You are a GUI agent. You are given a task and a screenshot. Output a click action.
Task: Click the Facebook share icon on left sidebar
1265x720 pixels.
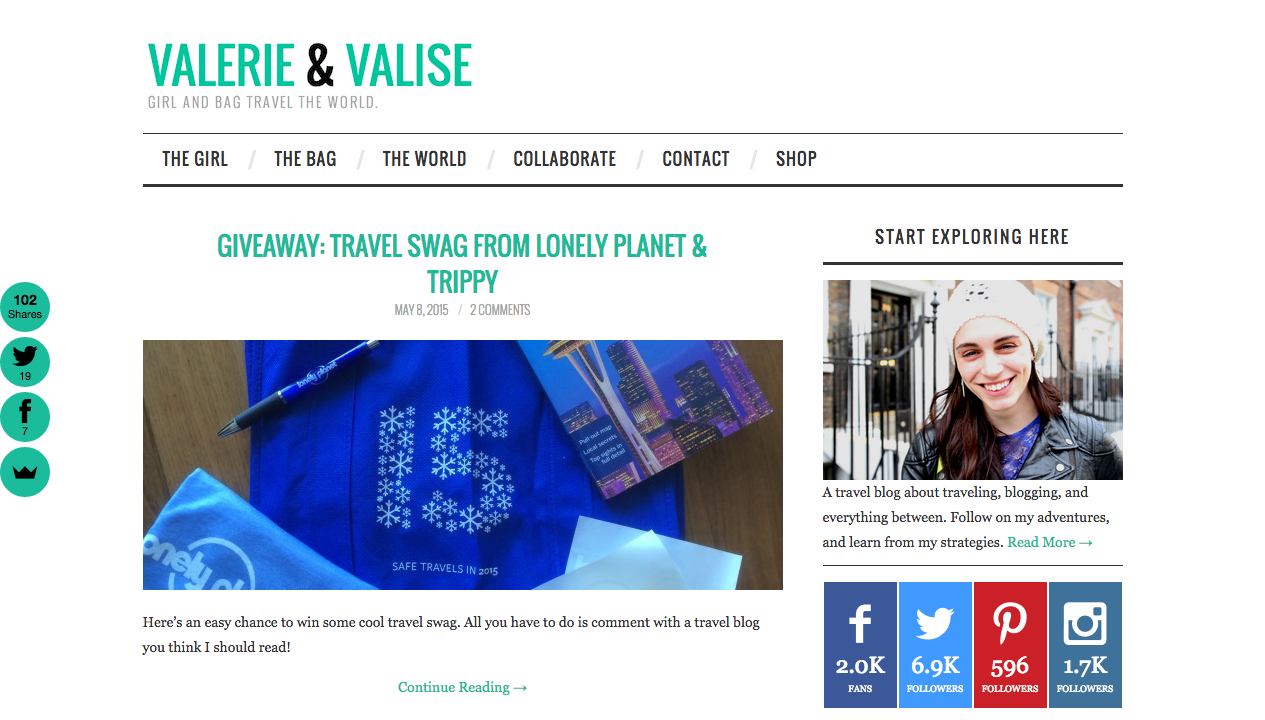click(x=25, y=417)
